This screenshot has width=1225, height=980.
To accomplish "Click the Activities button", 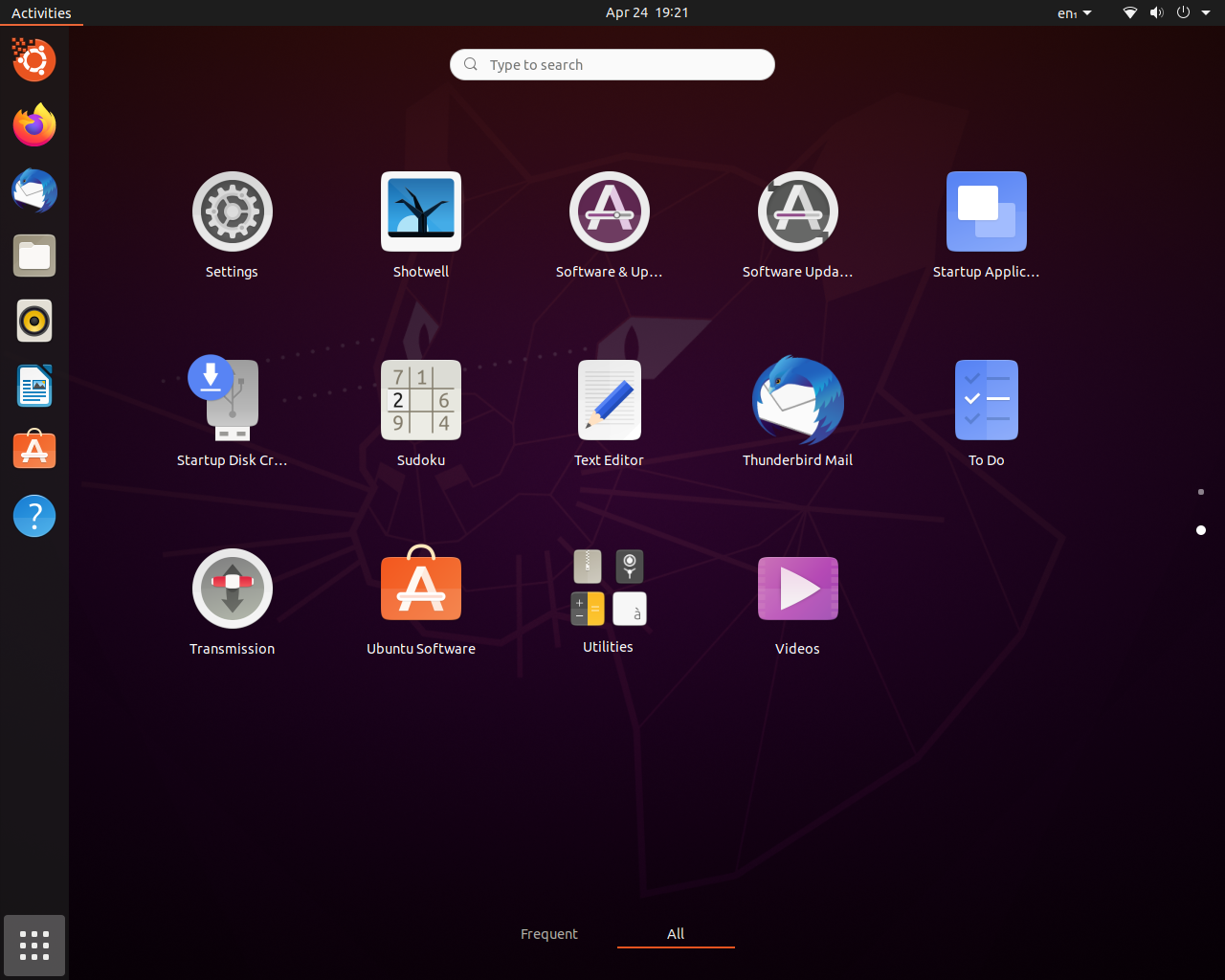I will coord(41,12).
